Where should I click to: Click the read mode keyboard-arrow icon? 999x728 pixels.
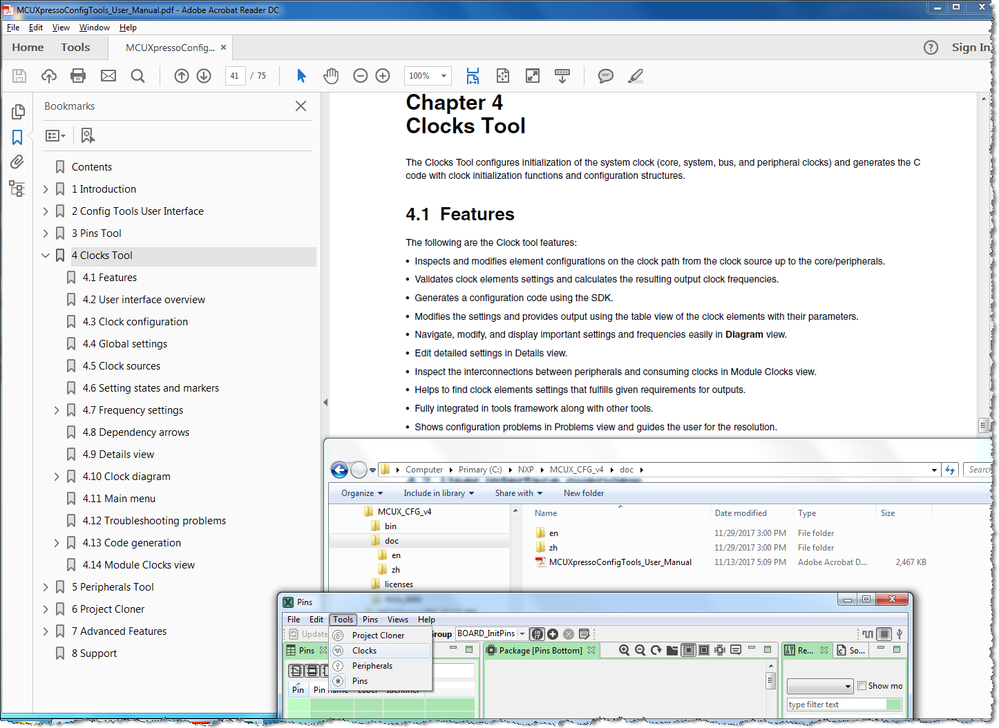pos(563,76)
